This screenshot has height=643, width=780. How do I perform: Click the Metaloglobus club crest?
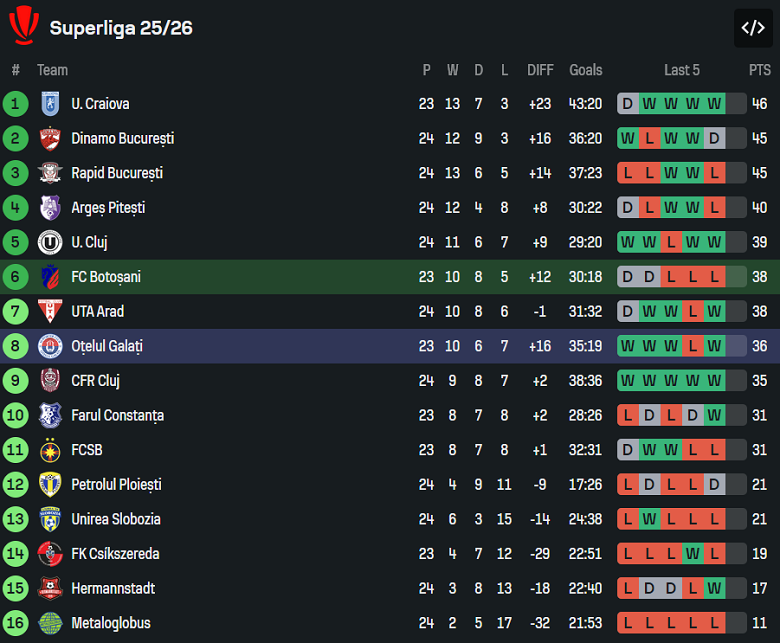(49, 623)
